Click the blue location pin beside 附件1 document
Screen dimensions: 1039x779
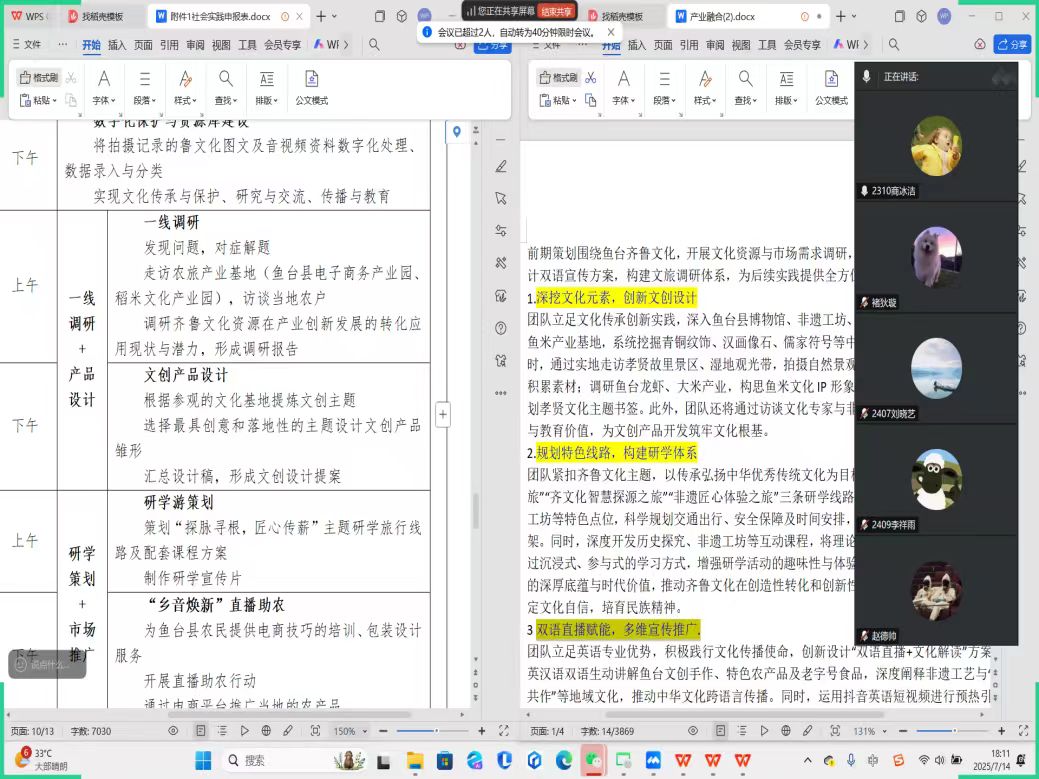[457, 132]
